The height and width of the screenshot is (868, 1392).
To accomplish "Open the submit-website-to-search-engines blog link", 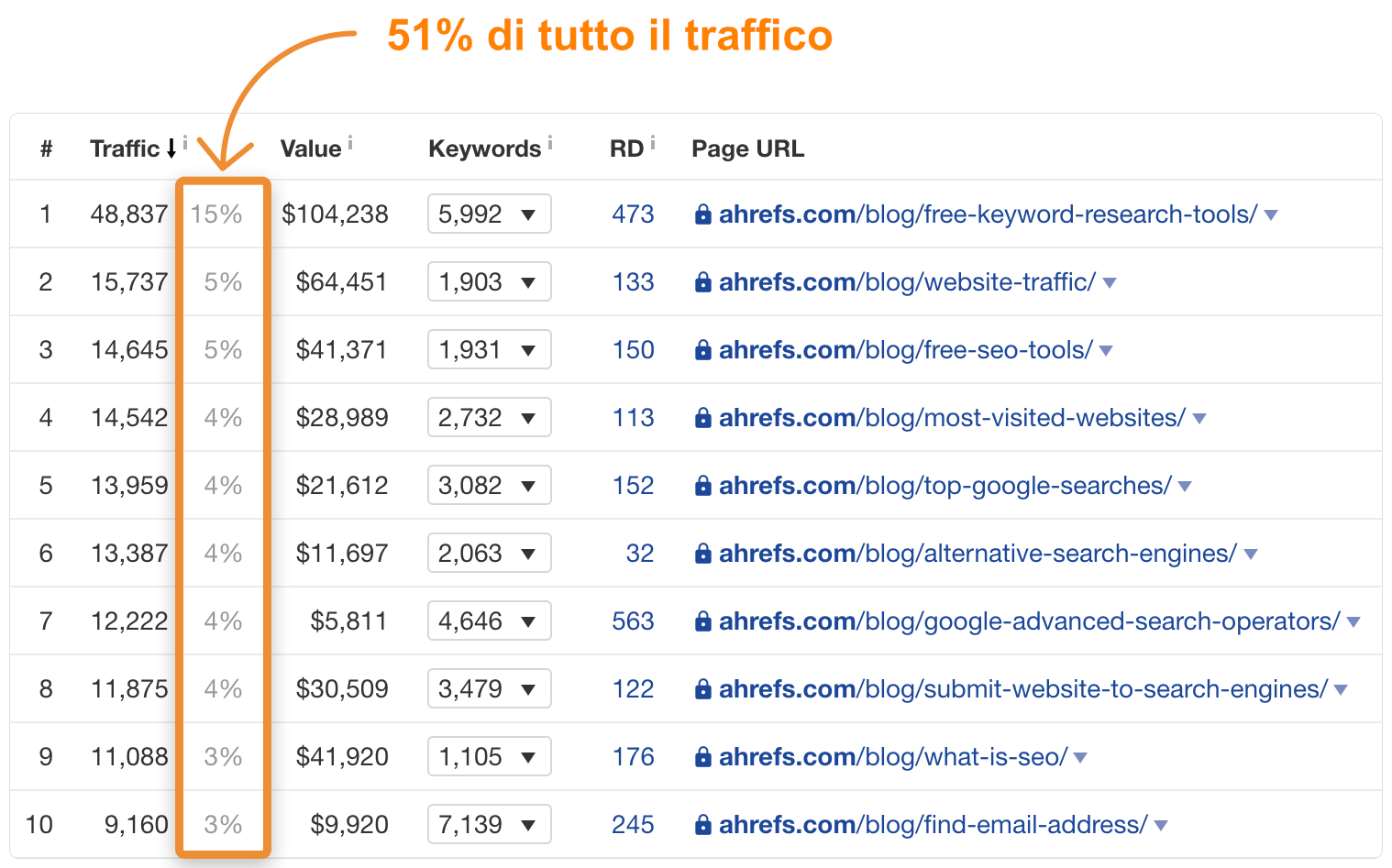I will pos(1023,689).
